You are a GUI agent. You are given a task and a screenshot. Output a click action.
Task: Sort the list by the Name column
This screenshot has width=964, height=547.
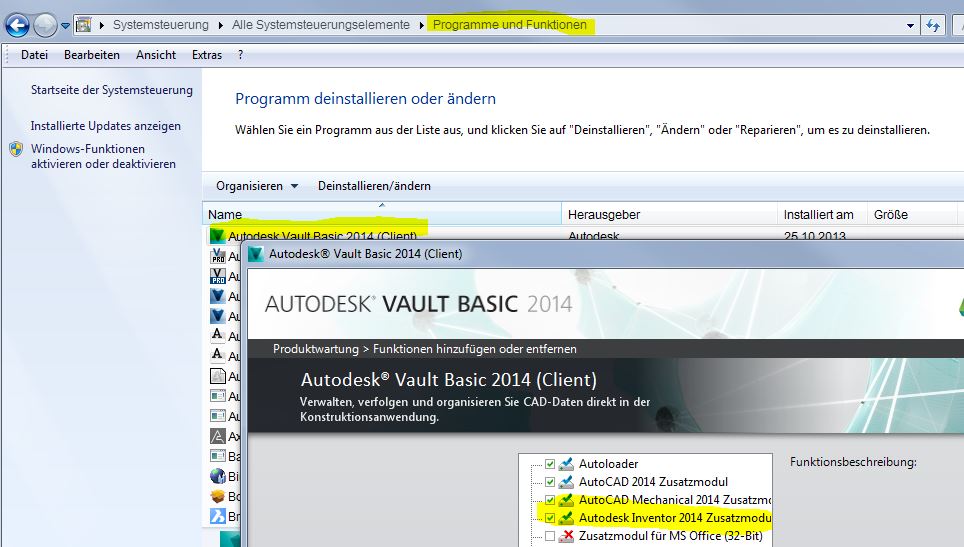click(382, 214)
